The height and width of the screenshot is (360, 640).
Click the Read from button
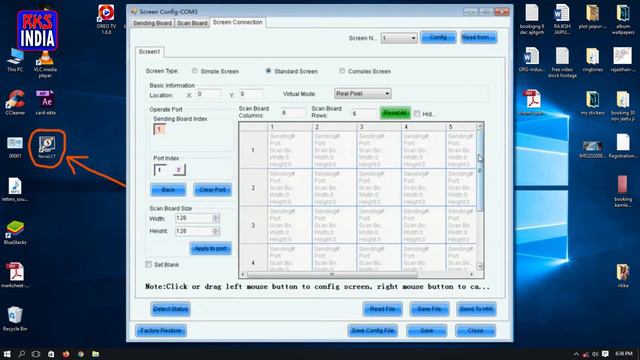[478, 38]
